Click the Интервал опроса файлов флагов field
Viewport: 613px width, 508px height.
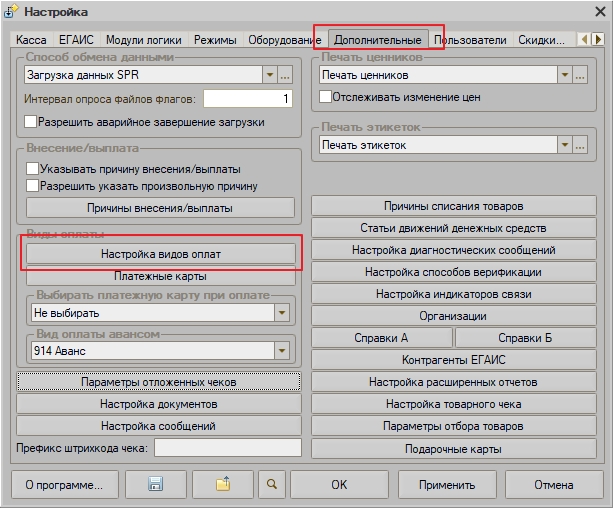pyautogui.click(x=247, y=98)
